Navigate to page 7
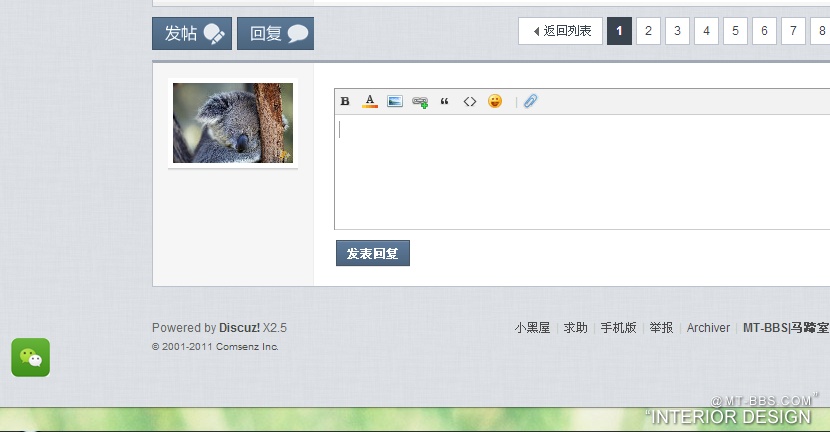 (x=793, y=31)
